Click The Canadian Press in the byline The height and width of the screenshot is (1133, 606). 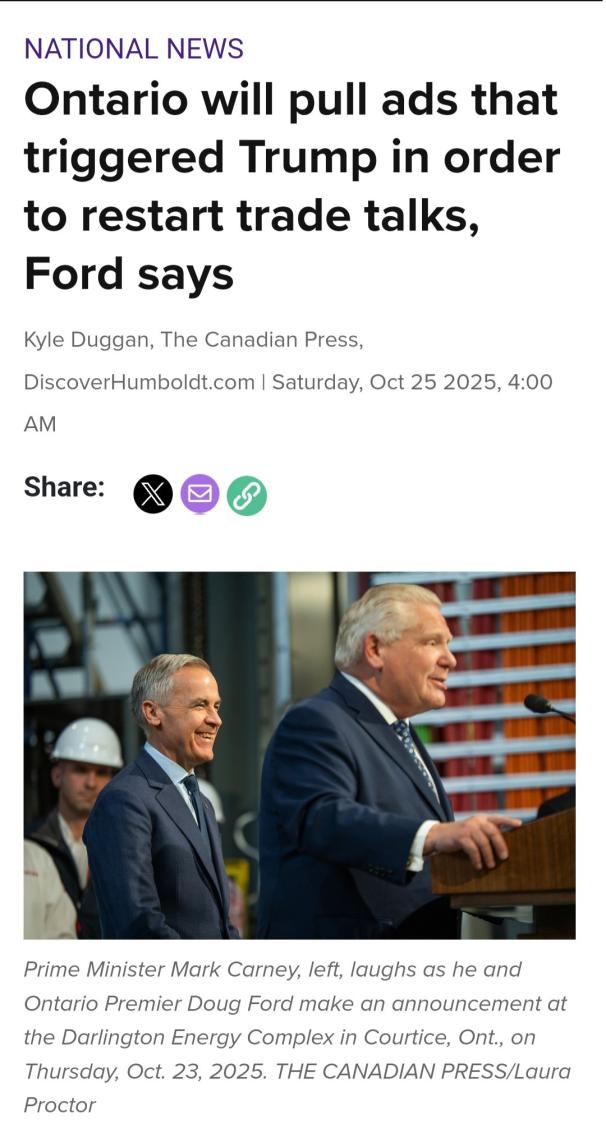pos(259,339)
